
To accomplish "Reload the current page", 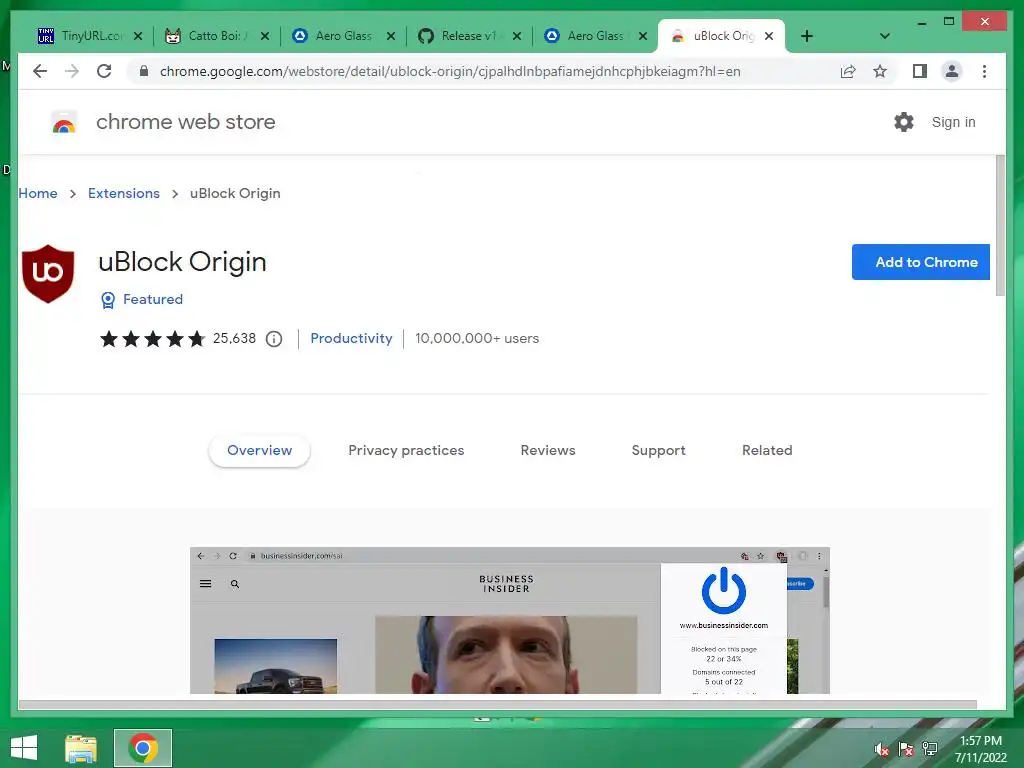I will 104,71.
